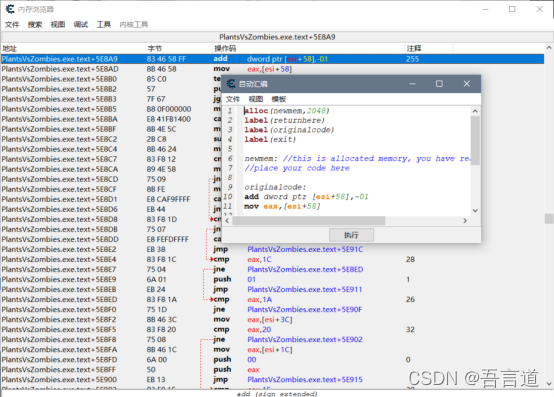Click the jump target text+5E90F operand

click(x=305, y=309)
